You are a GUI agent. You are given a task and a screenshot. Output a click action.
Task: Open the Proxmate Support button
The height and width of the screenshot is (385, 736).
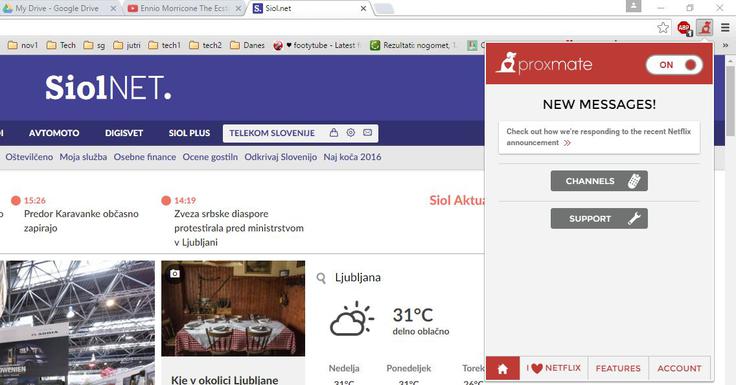click(599, 219)
